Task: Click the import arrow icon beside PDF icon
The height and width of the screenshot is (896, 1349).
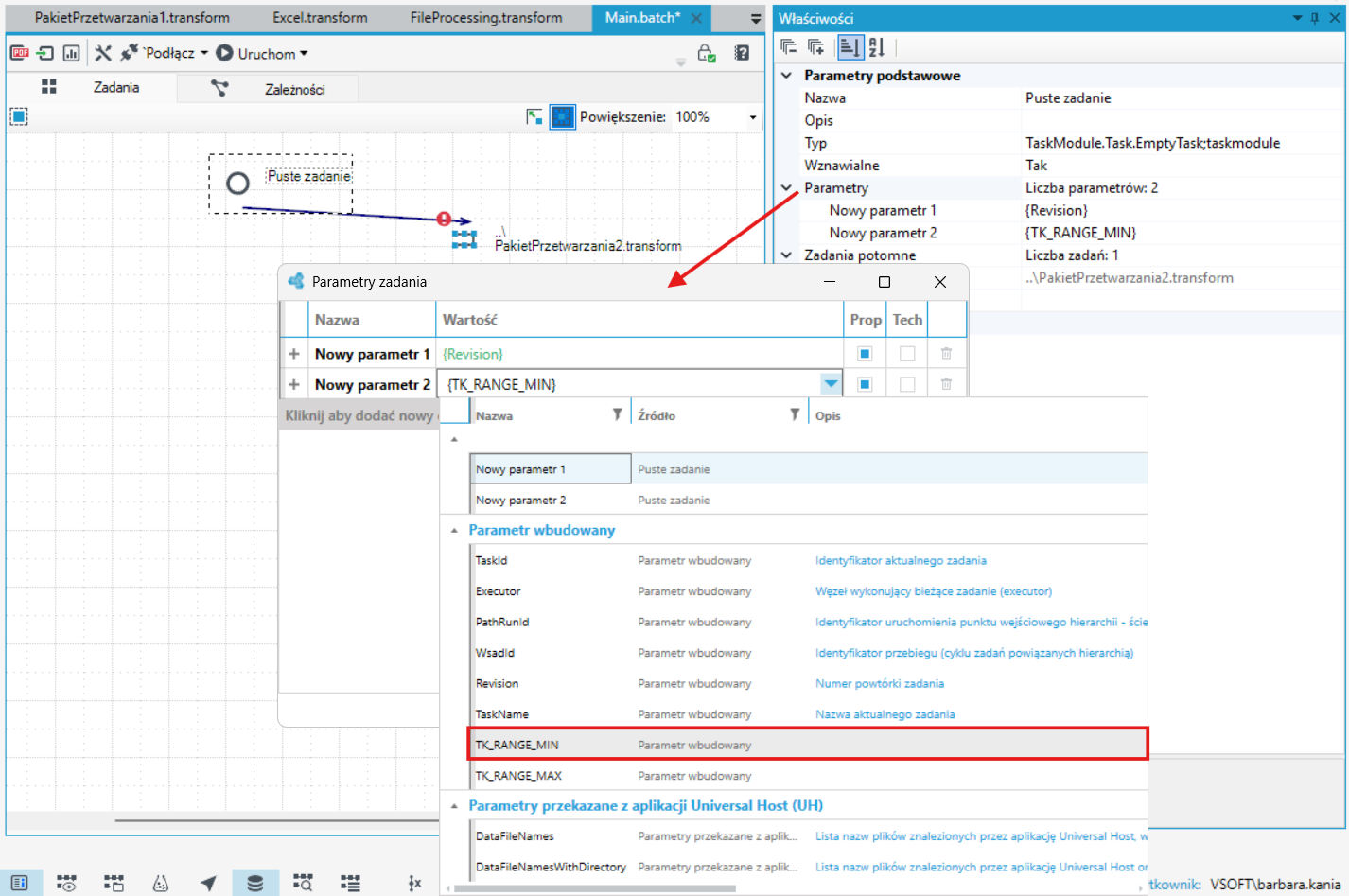Action: [45, 53]
